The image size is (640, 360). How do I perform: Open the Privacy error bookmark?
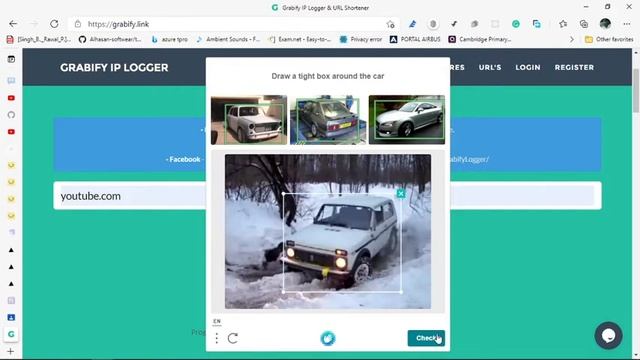pyautogui.click(x=361, y=39)
